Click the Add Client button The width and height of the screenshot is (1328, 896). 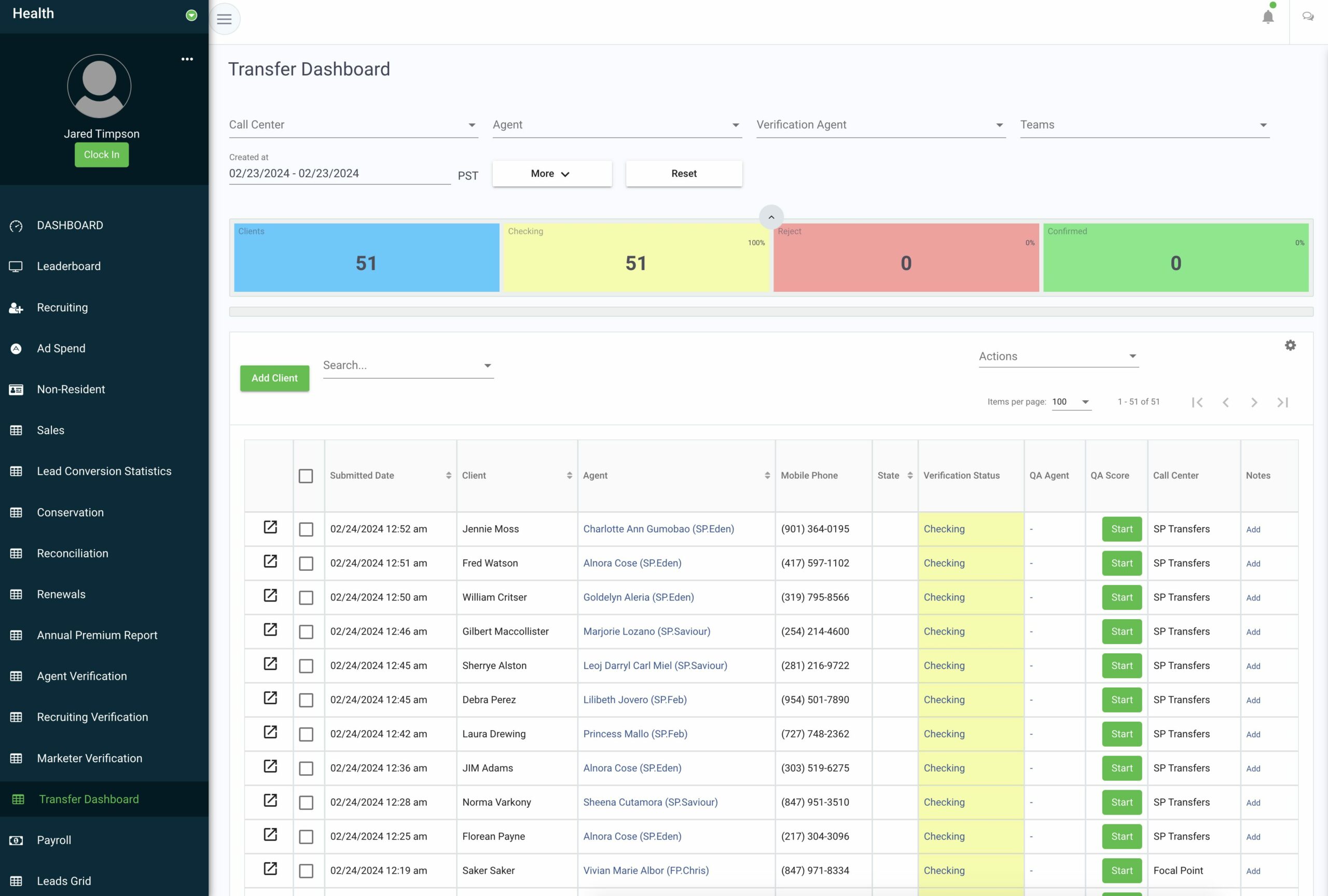click(274, 378)
